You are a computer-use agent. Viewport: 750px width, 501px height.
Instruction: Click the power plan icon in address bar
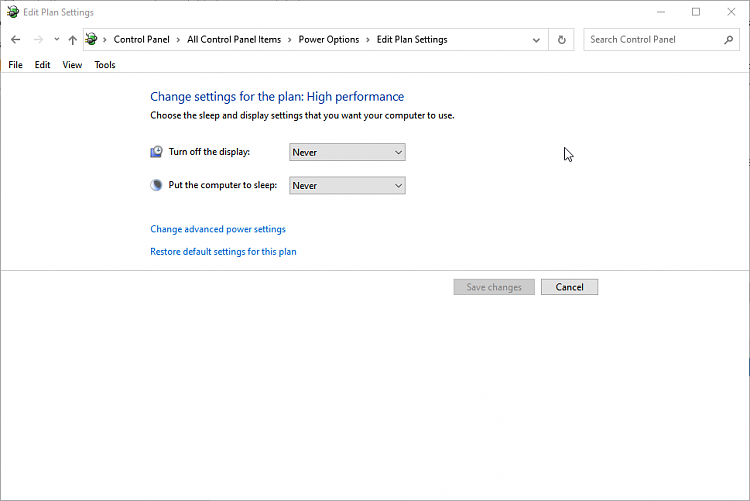(92, 40)
